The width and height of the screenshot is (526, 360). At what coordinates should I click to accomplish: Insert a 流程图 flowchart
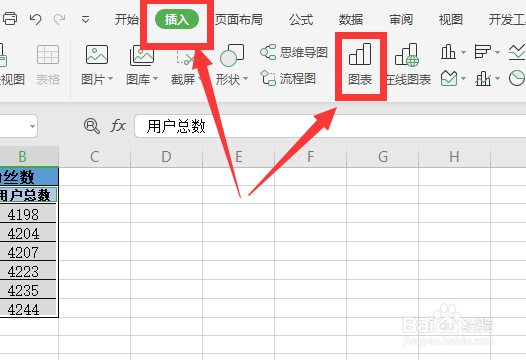tap(288, 79)
